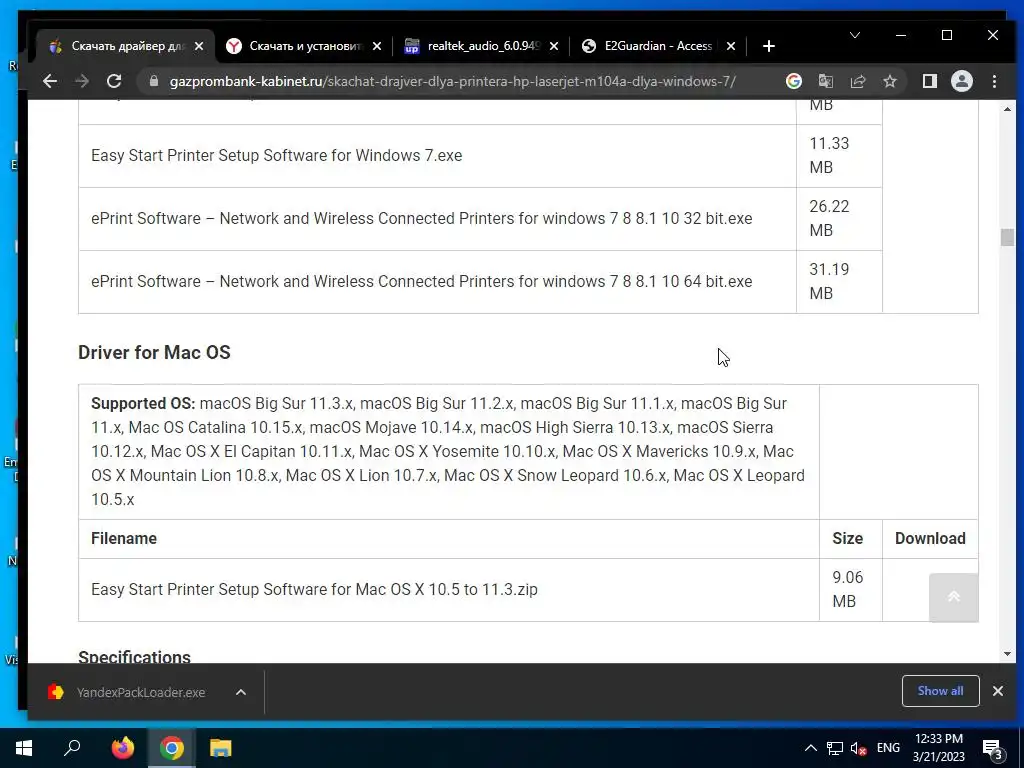
Task: Select ePrint Software 32 bit.exe filename
Action: [x=421, y=218]
